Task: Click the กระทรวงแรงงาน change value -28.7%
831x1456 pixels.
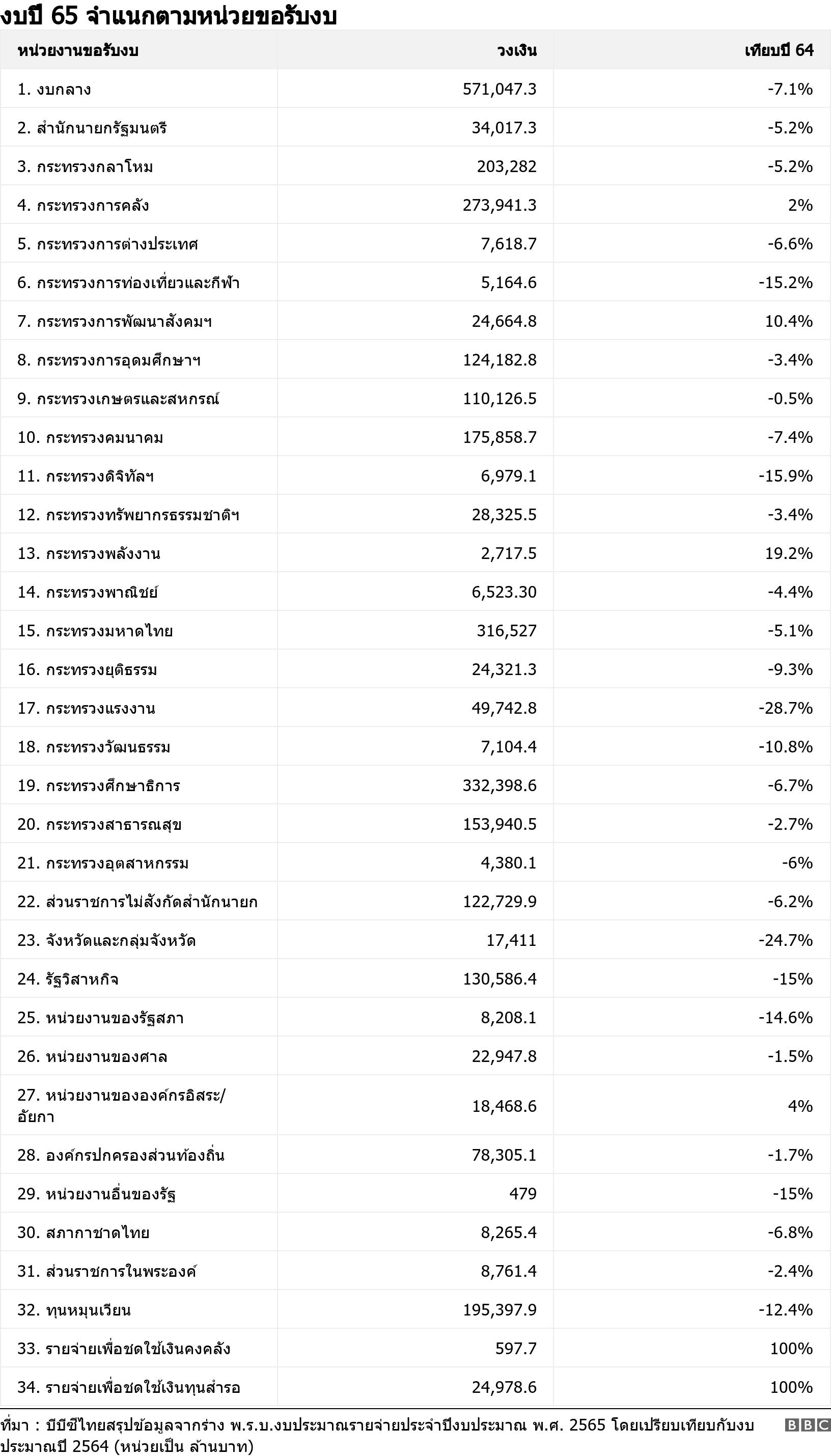Action: click(785, 708)
